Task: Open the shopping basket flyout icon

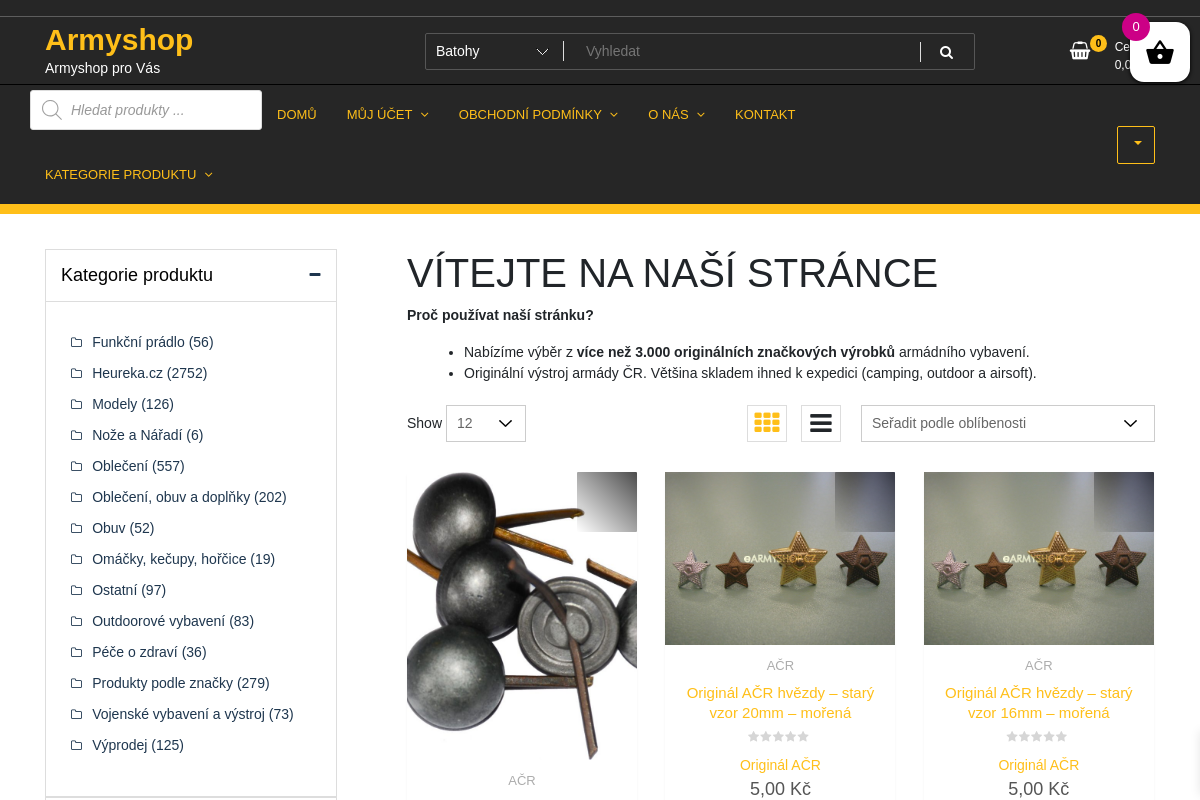Action: [1159, 51]
